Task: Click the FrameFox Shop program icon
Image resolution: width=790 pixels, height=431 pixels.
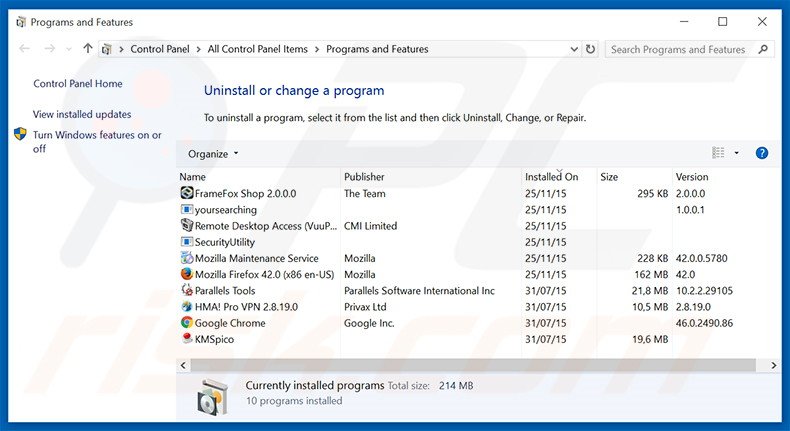Action: [187, 193]
